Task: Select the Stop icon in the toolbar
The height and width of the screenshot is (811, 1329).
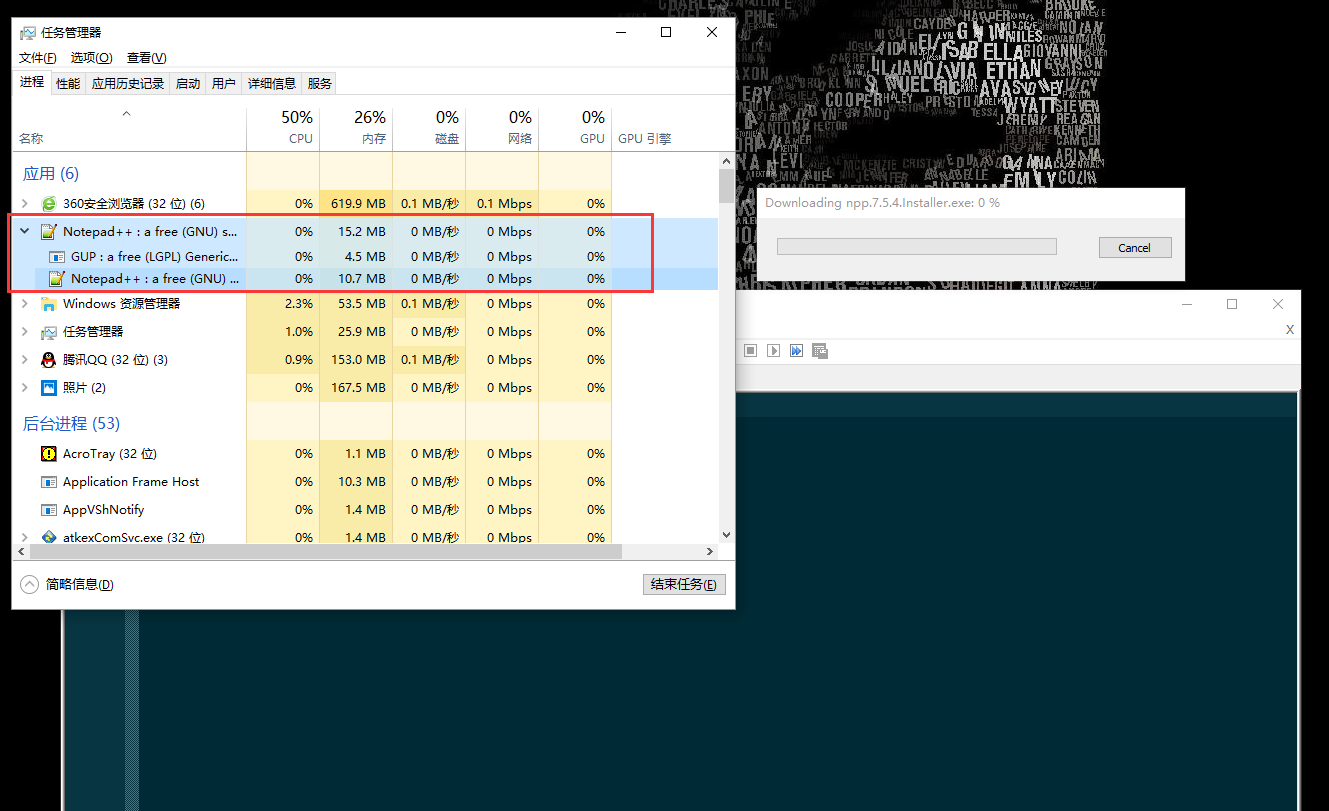Action: pos(750,350)
